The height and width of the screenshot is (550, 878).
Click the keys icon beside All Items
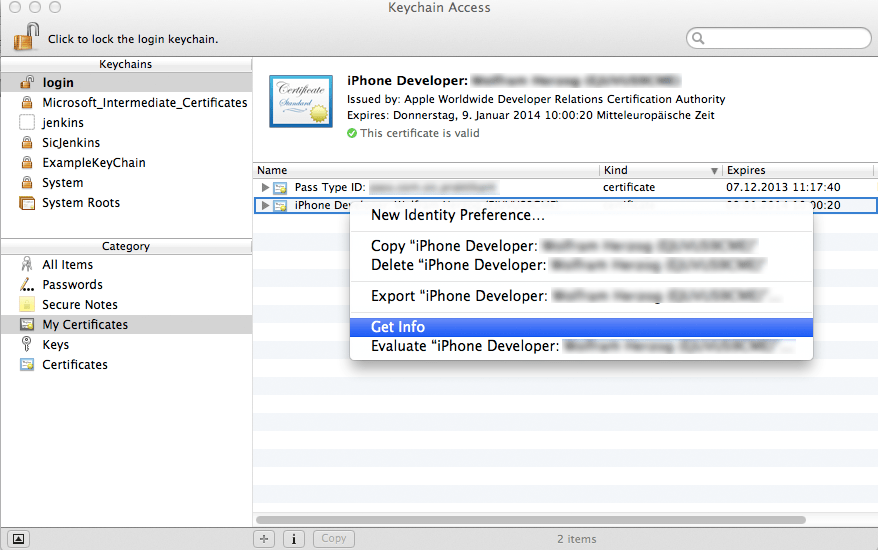coord(27,264)
